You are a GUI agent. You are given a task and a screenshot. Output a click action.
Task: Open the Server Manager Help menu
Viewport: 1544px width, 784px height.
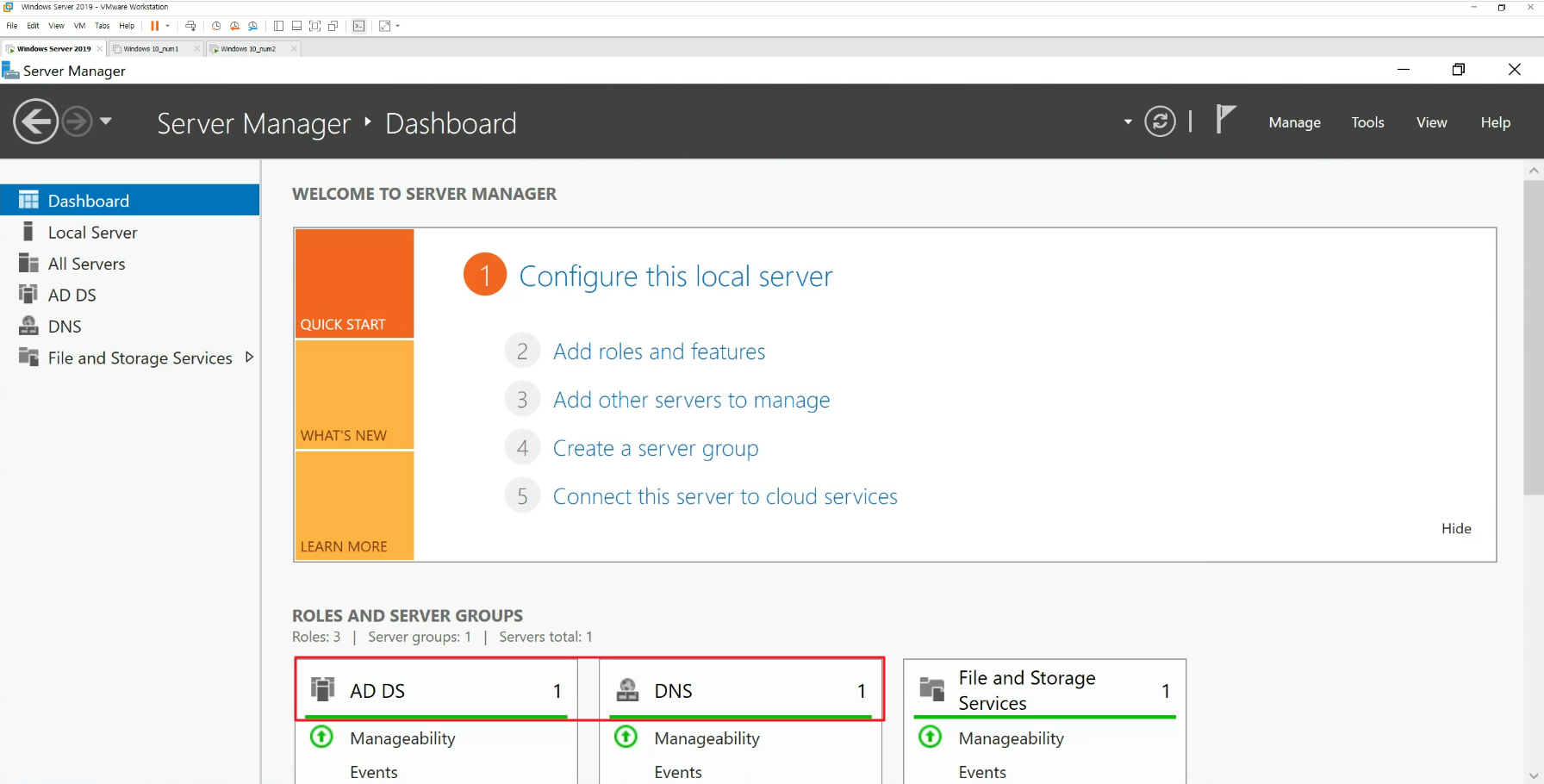pos(1495,122)
